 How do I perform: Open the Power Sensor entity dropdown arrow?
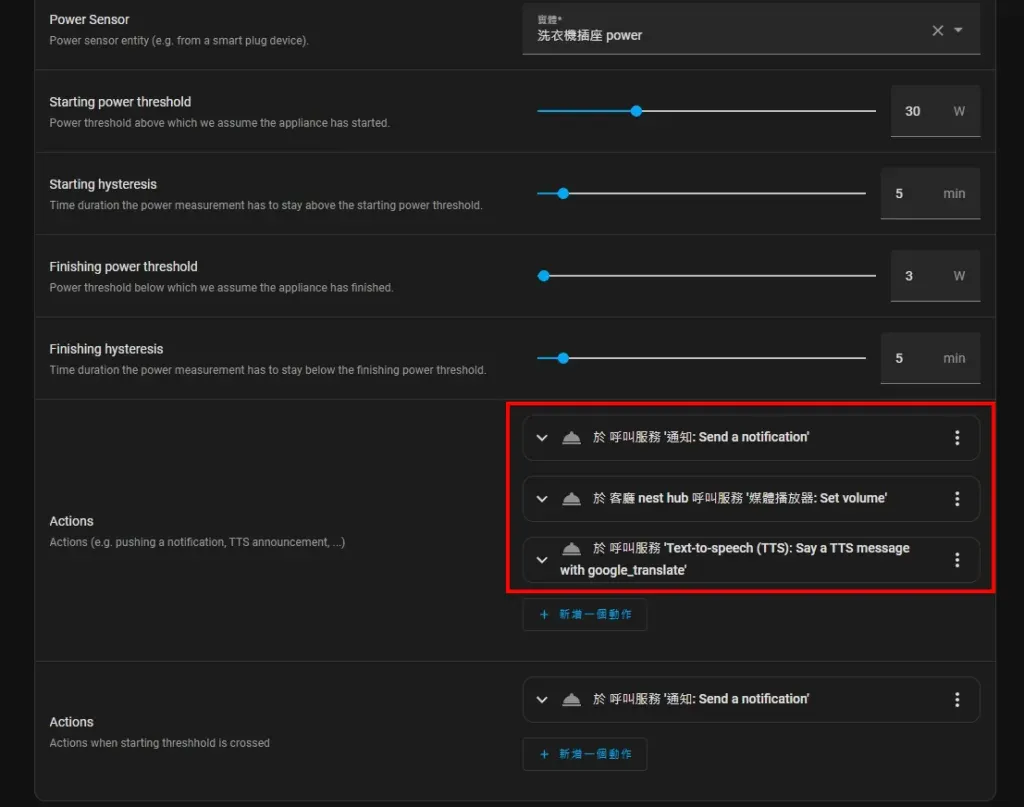[x=959, y=31]
